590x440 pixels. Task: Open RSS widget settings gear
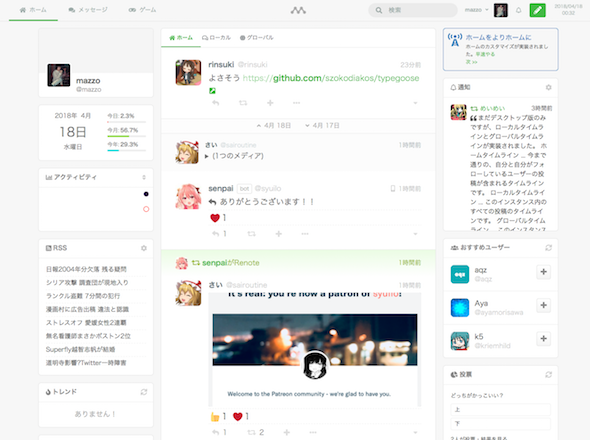tap(144, 248)
